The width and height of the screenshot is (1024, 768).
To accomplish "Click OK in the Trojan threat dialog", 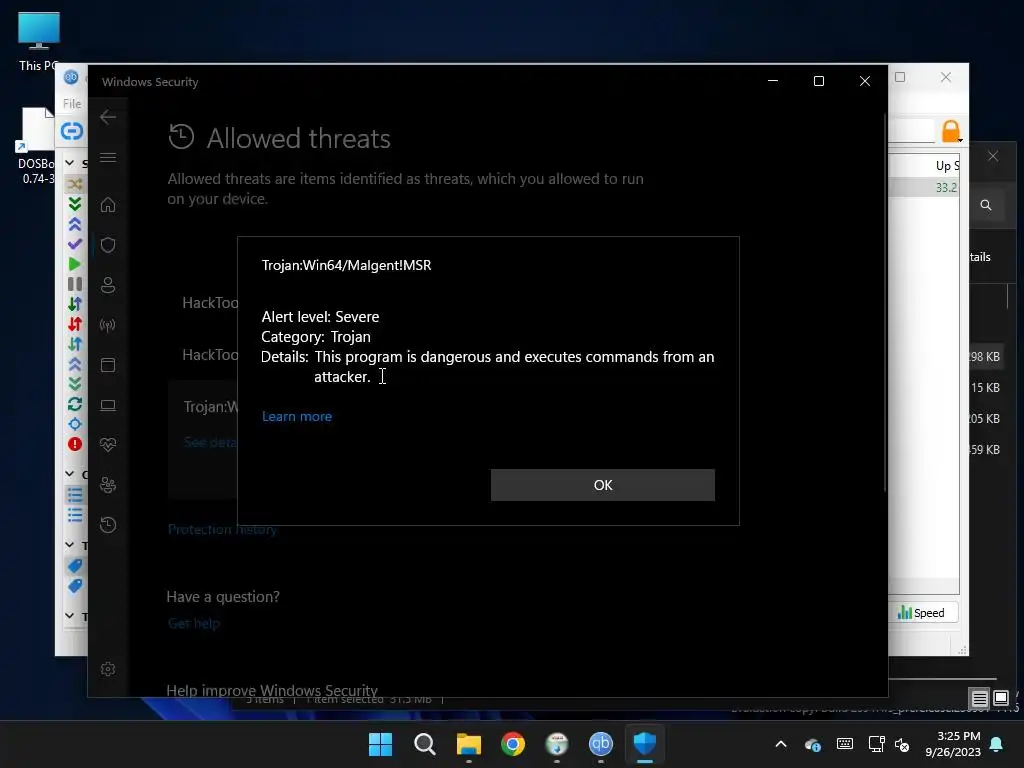I will 602,485.
